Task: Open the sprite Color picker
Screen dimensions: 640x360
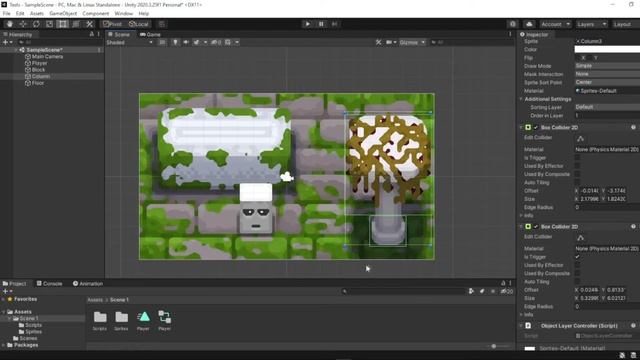Action: (607, 49)
